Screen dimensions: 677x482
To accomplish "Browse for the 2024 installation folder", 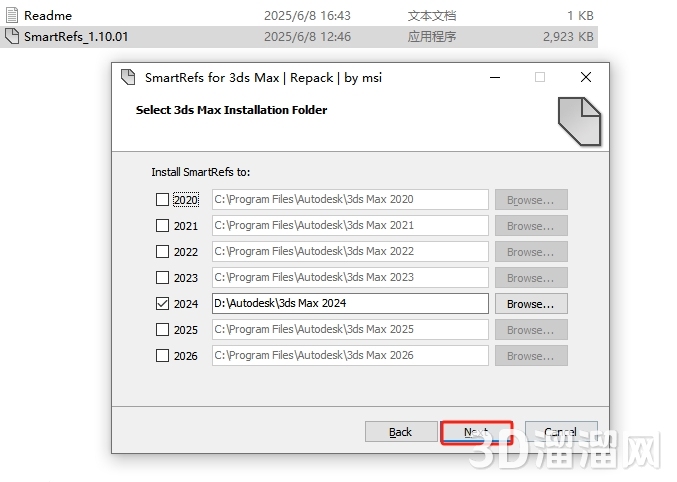I will point(531,304).
